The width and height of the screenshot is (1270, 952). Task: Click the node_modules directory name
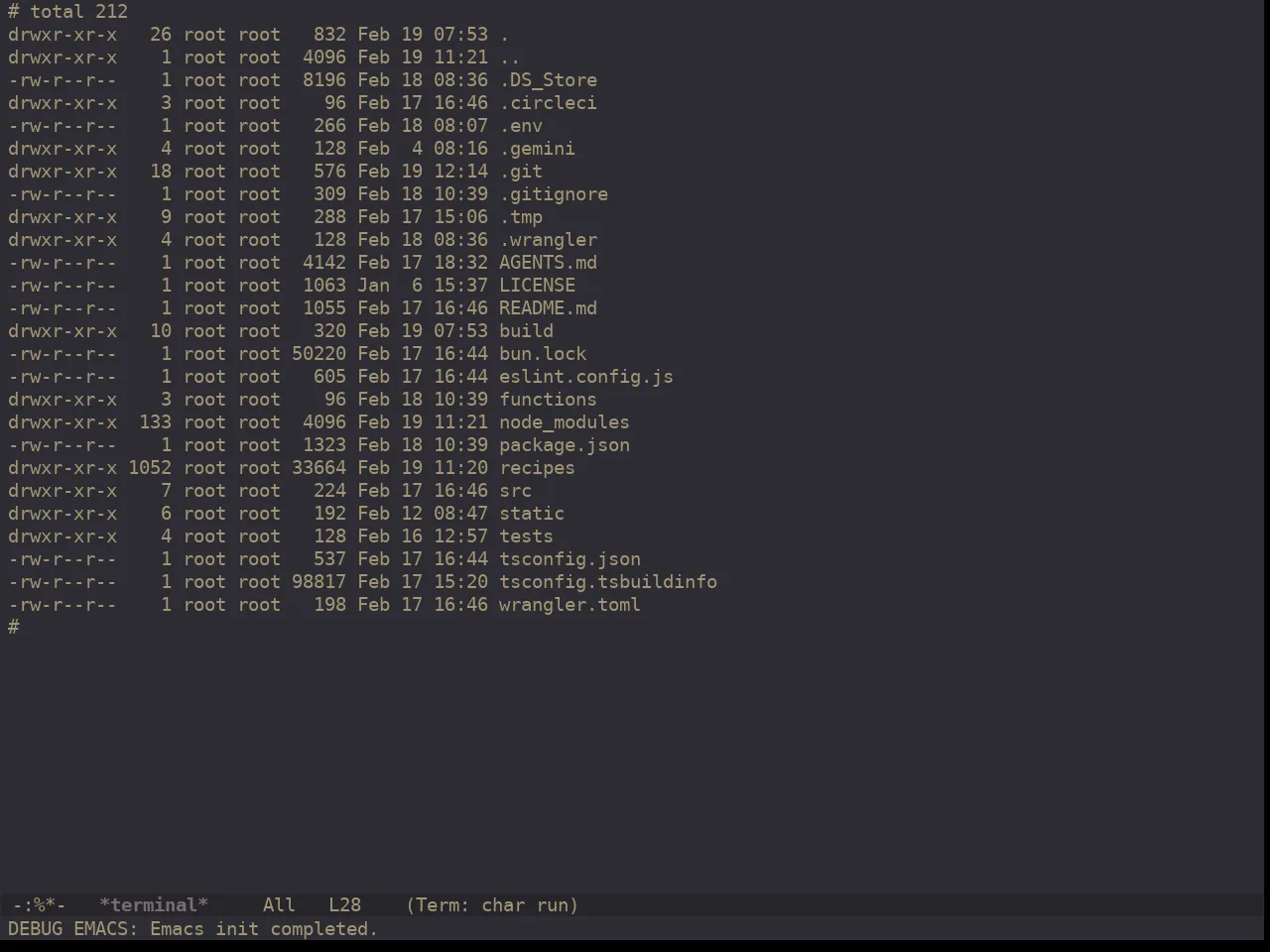(x=565, y=422)
